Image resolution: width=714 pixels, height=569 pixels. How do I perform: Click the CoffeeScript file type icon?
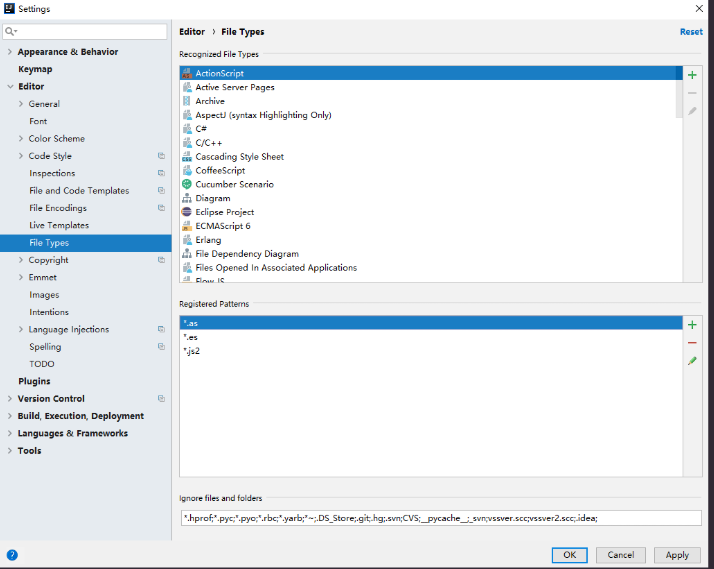point(187,170)
